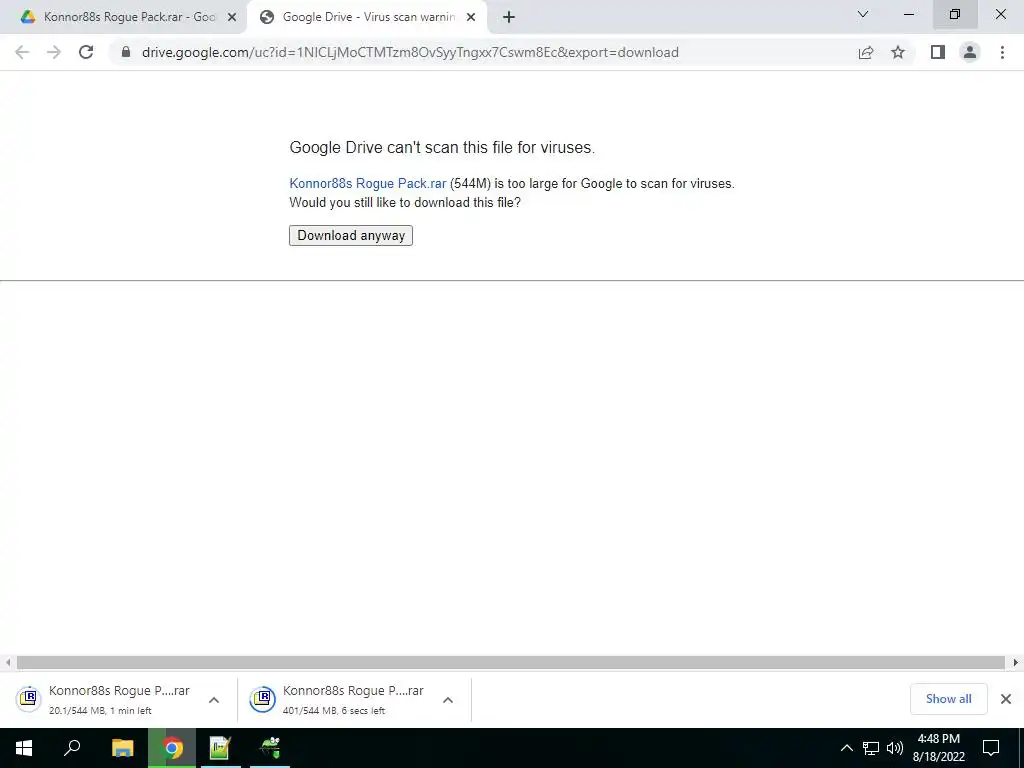Open the green notepad taskbar app
This screenshot has width=1024, height=768.
point(220,748)
